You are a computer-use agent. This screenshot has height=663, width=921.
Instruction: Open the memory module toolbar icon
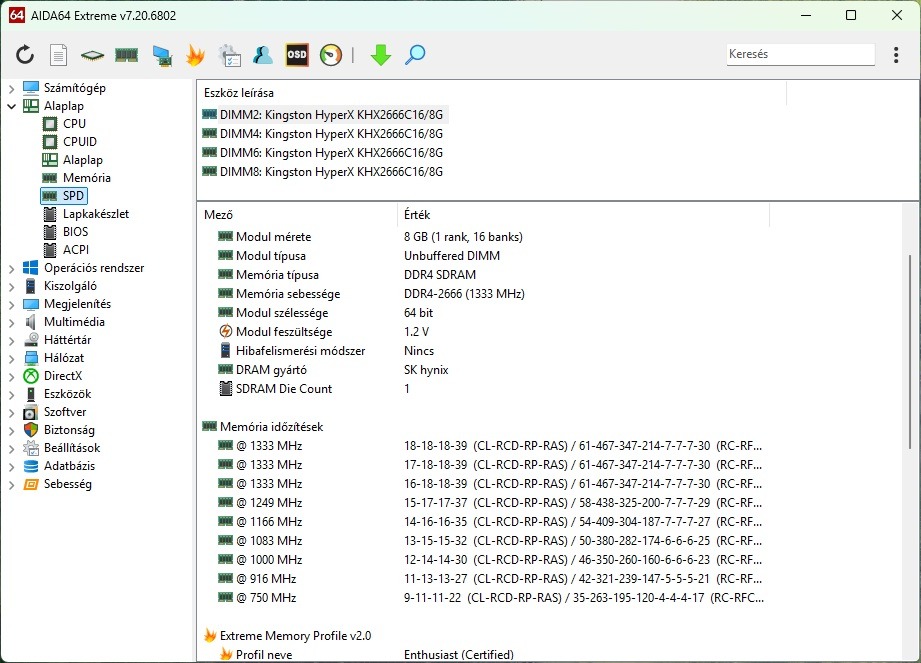pos(126,55)
